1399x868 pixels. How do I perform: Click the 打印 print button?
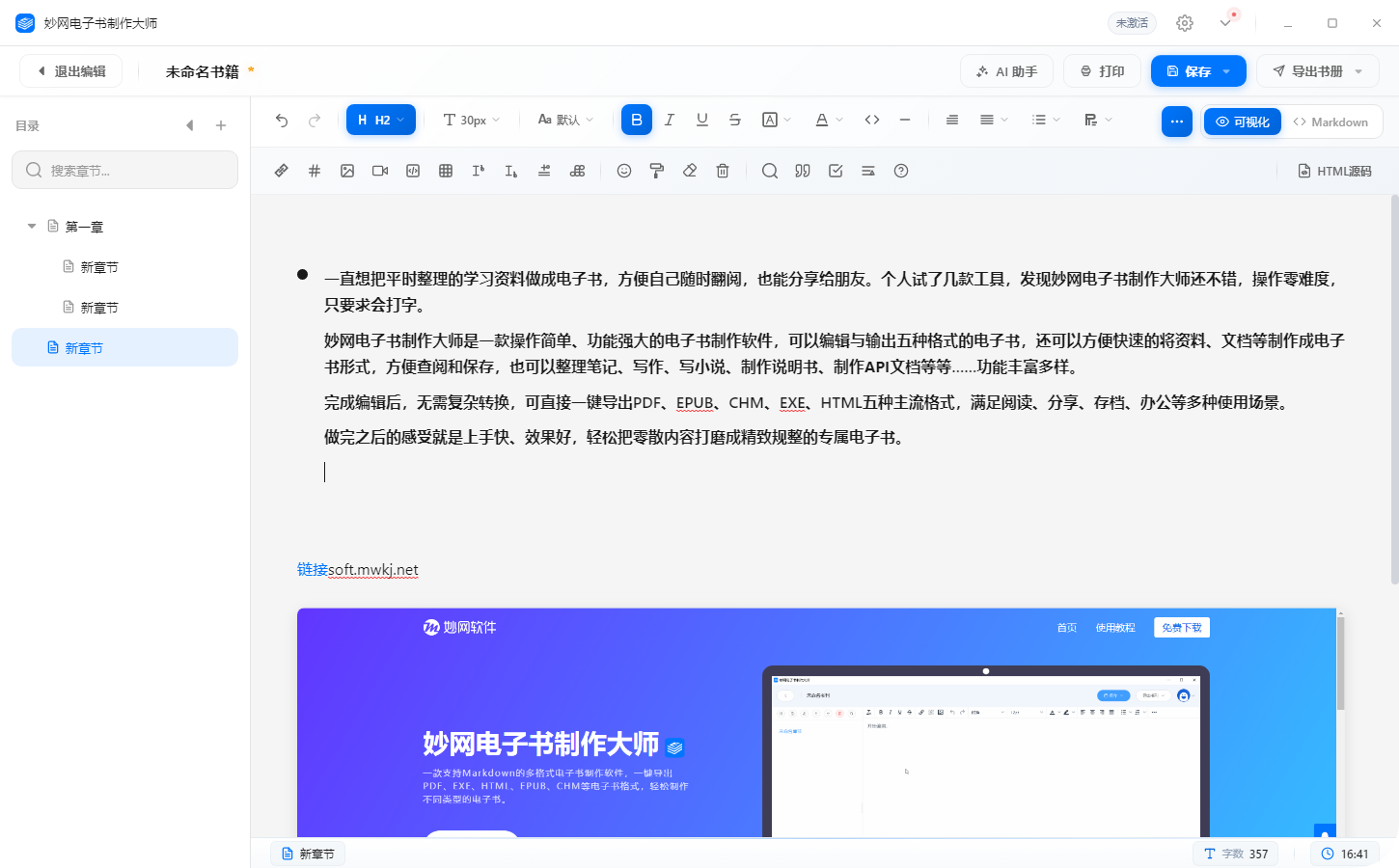tap(1102, 71)
